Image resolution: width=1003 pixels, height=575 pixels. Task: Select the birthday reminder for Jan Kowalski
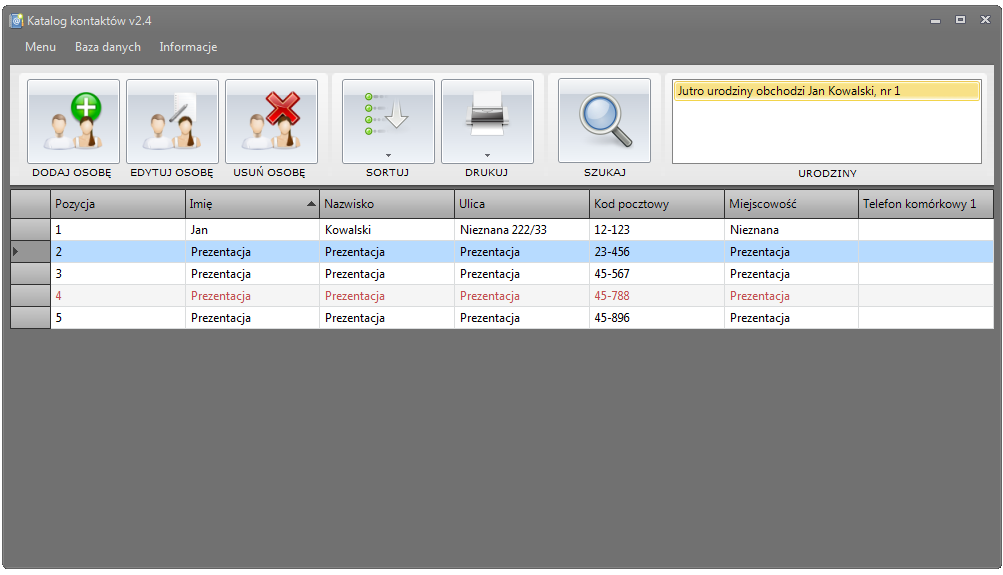click(x=826, y=91)
